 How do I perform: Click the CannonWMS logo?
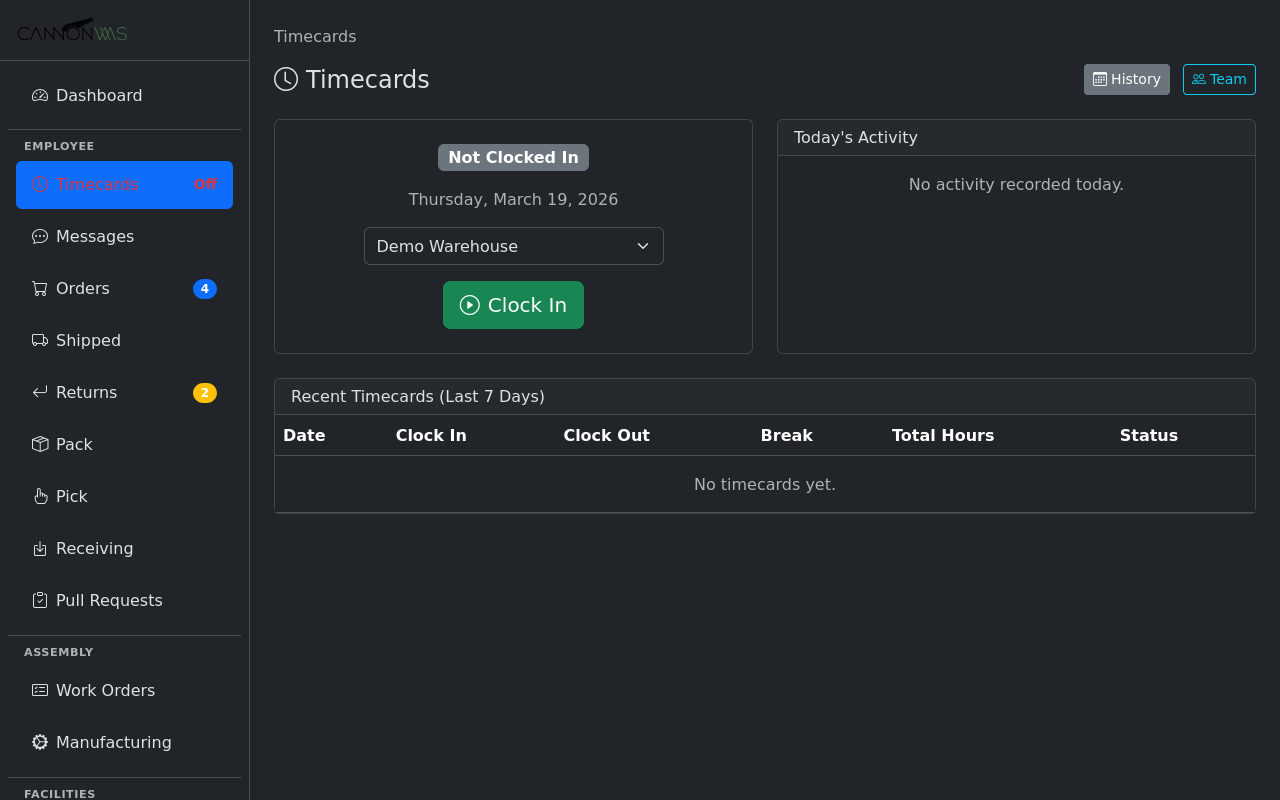click(x=72, y=30)
